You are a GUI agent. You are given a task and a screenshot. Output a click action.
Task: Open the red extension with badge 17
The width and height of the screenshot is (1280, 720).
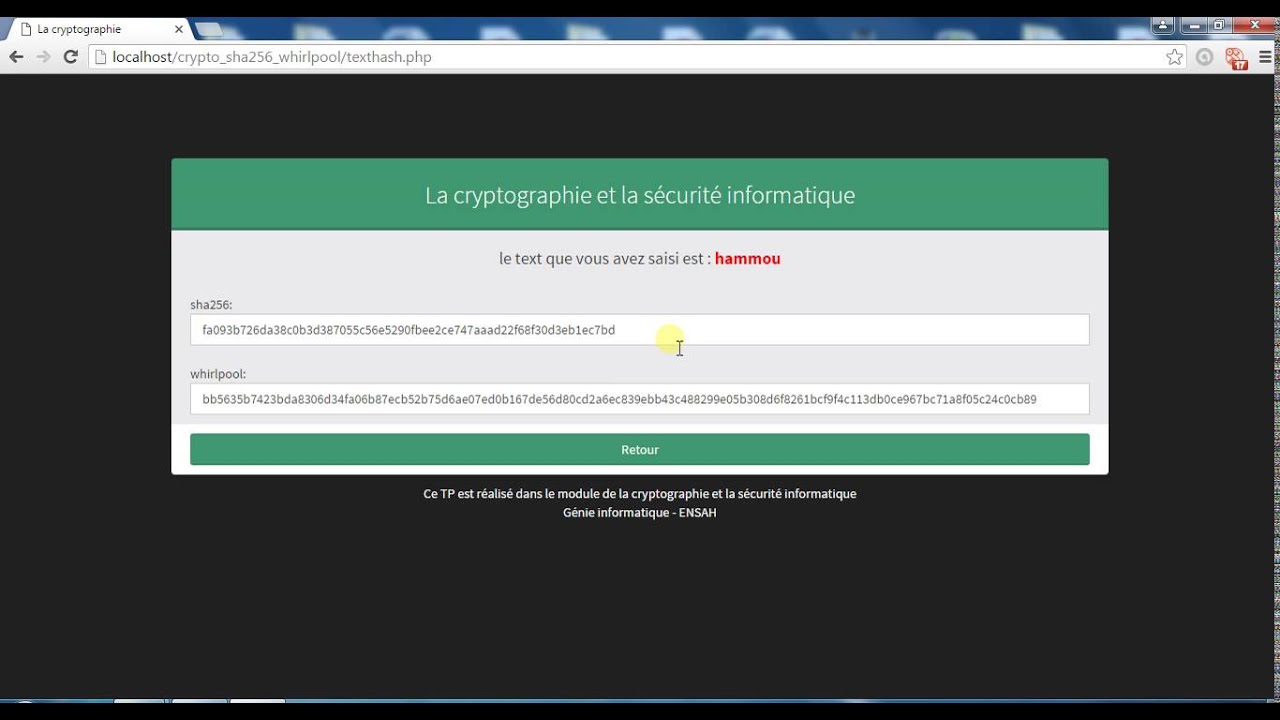pyautogui.click(x=1235, y=58)
